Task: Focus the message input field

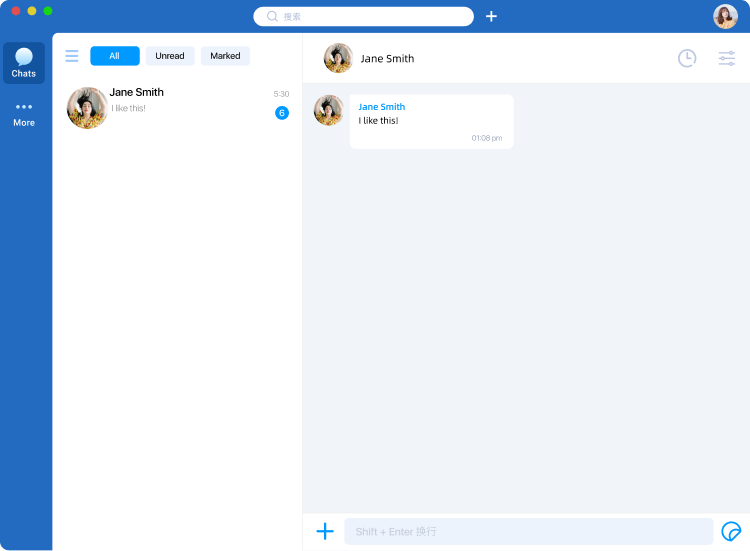Action: [x=528, y=531]
